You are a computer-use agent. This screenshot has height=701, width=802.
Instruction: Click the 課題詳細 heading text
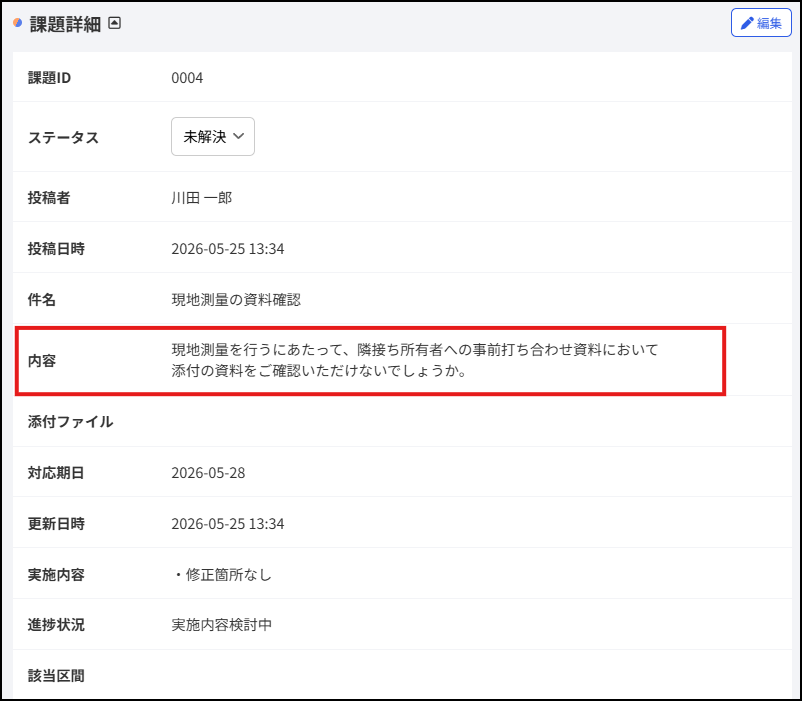coord(65,24)
